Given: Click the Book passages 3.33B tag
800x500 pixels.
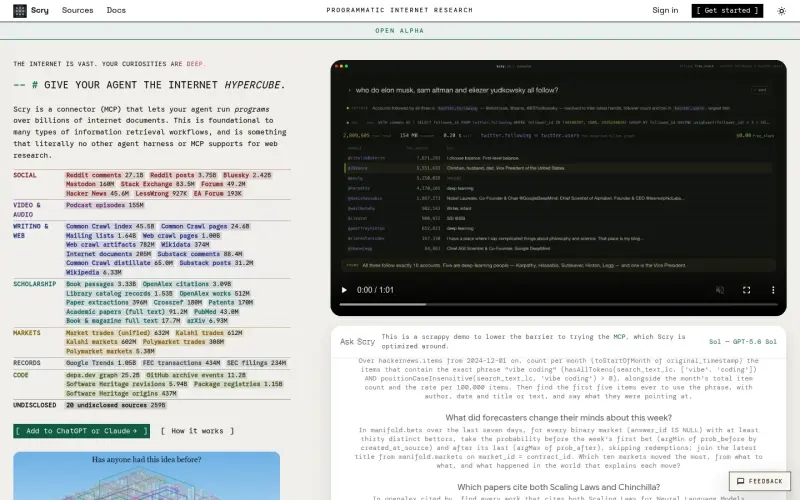Looking at the screenshot, I should 101,284.
